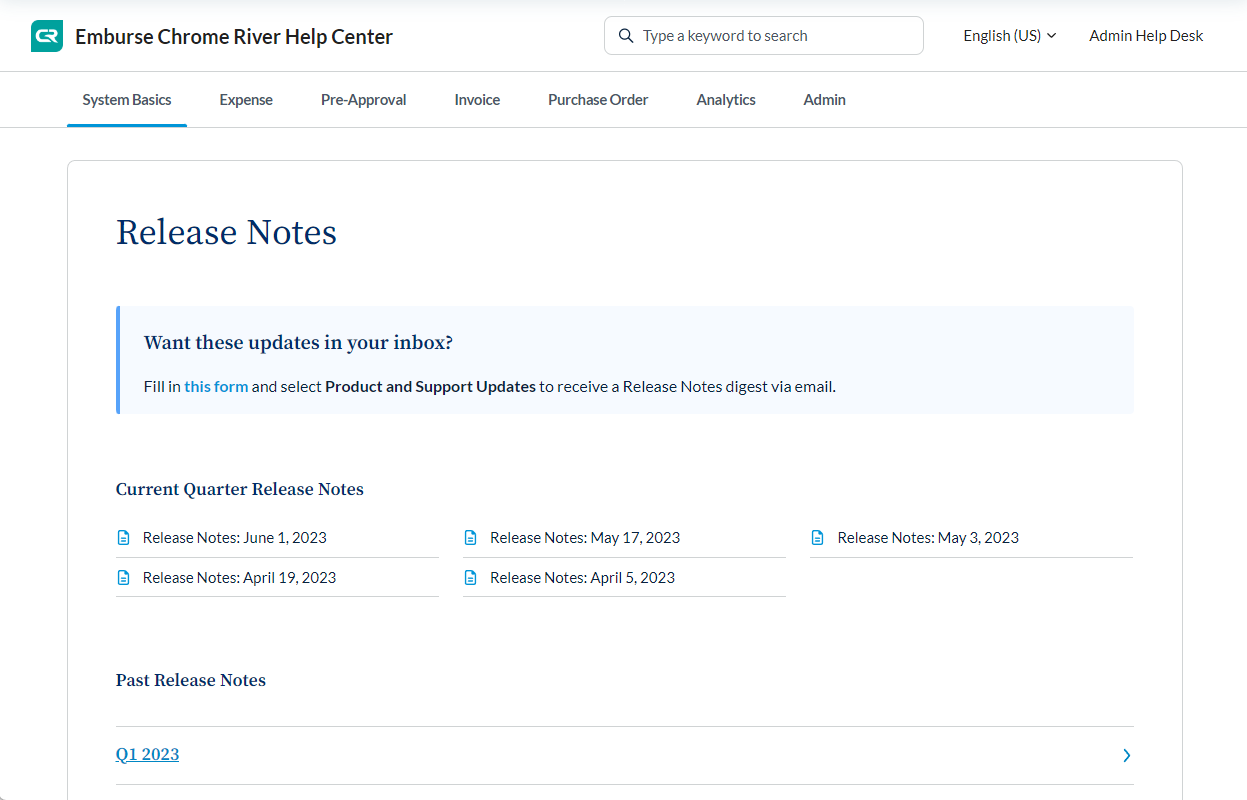
Task: Click document icon beside May 17, 2023 notes
Action: click(x=471, y=538)
